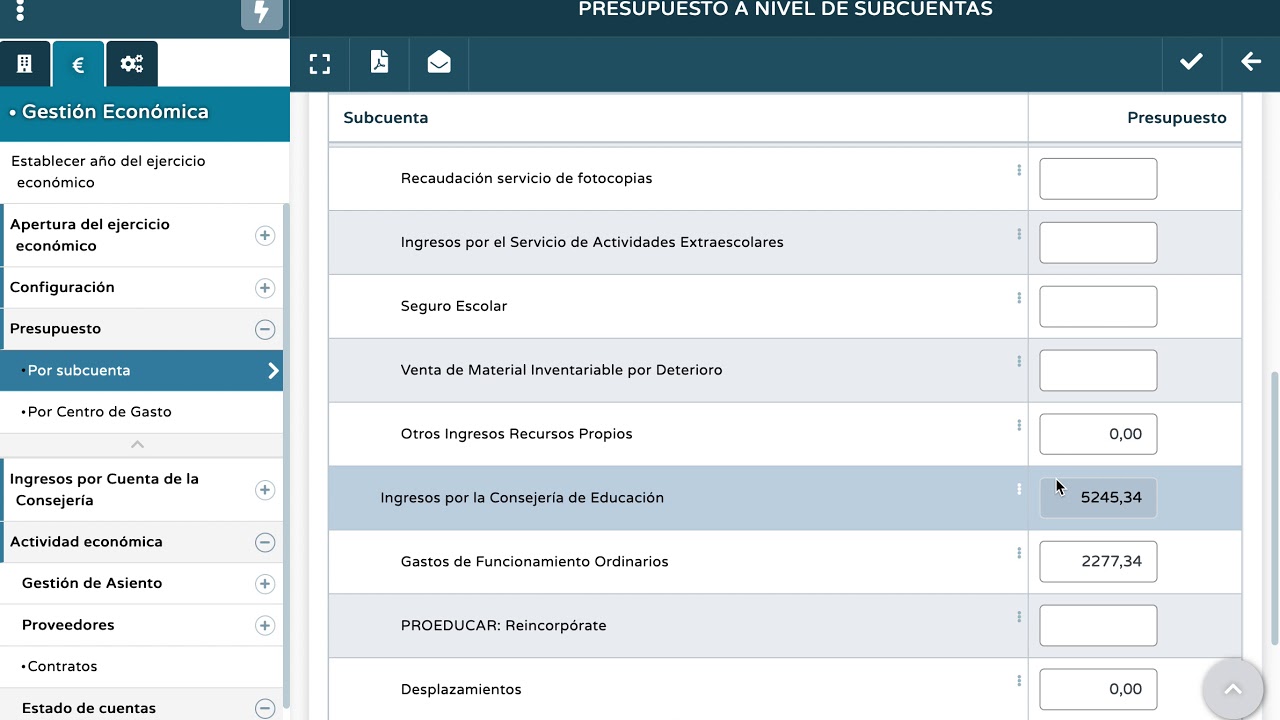
Task: Click budget field showing 2277,34
Action: click(1098, 562)
